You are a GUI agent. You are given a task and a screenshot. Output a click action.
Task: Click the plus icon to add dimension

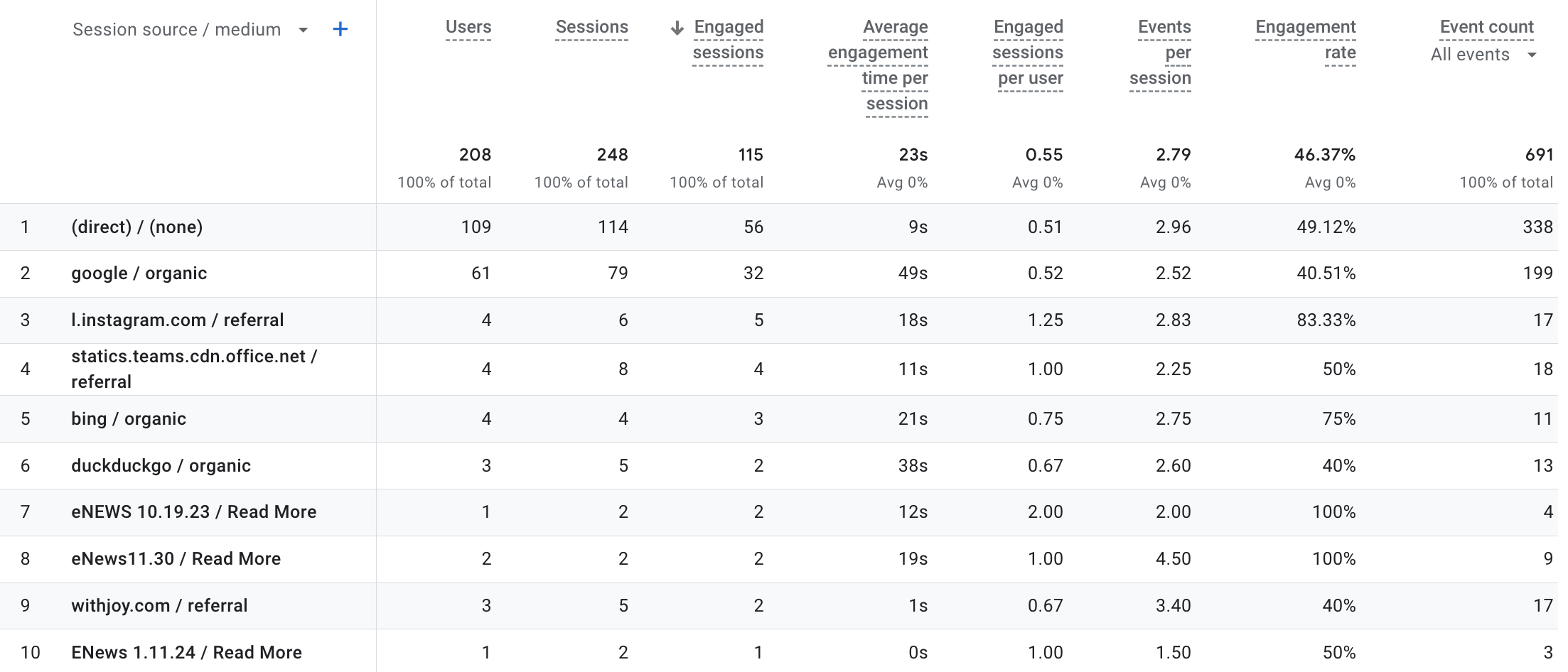coord(340,29)
